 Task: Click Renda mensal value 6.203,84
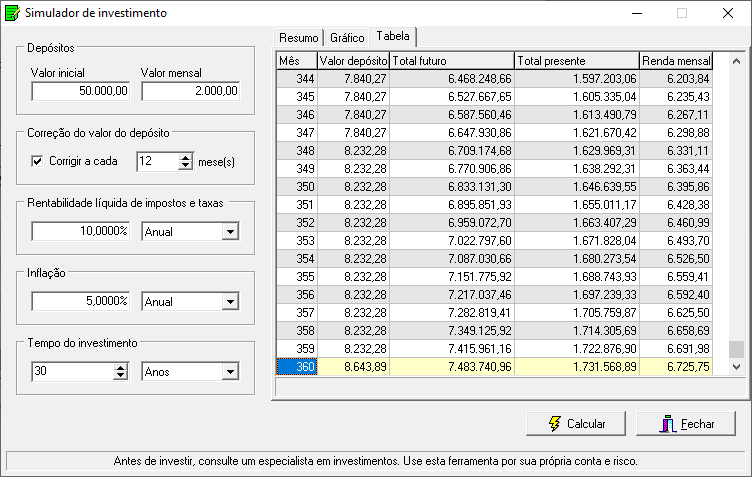[x=676, y=79]
